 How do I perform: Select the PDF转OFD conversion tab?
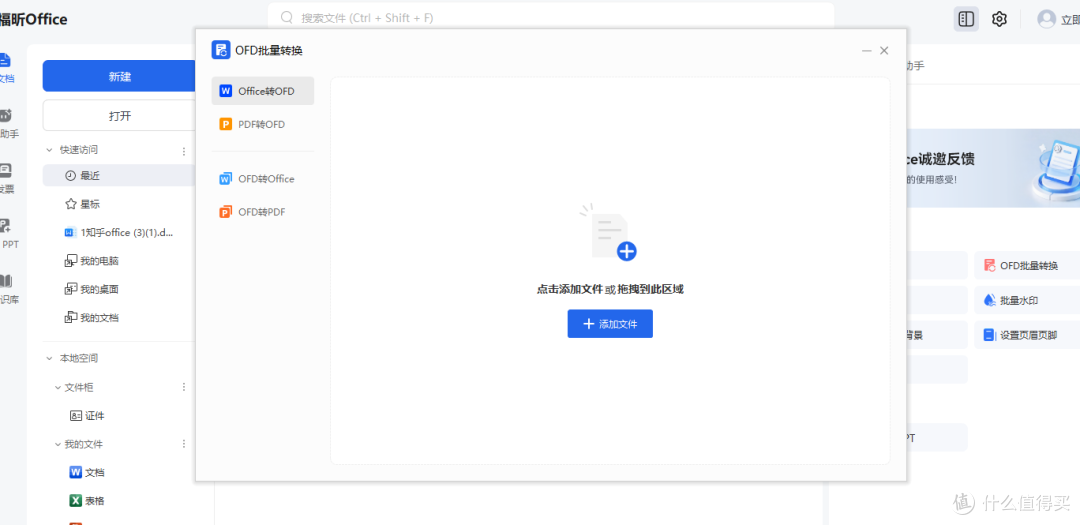click(262, 125)
